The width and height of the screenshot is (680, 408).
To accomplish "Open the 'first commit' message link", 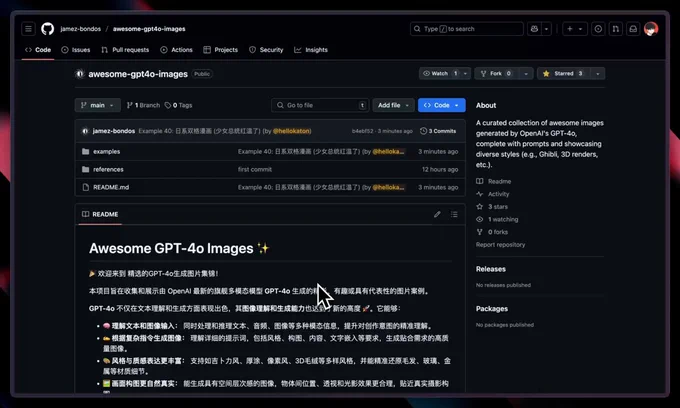I will [255, 170].
